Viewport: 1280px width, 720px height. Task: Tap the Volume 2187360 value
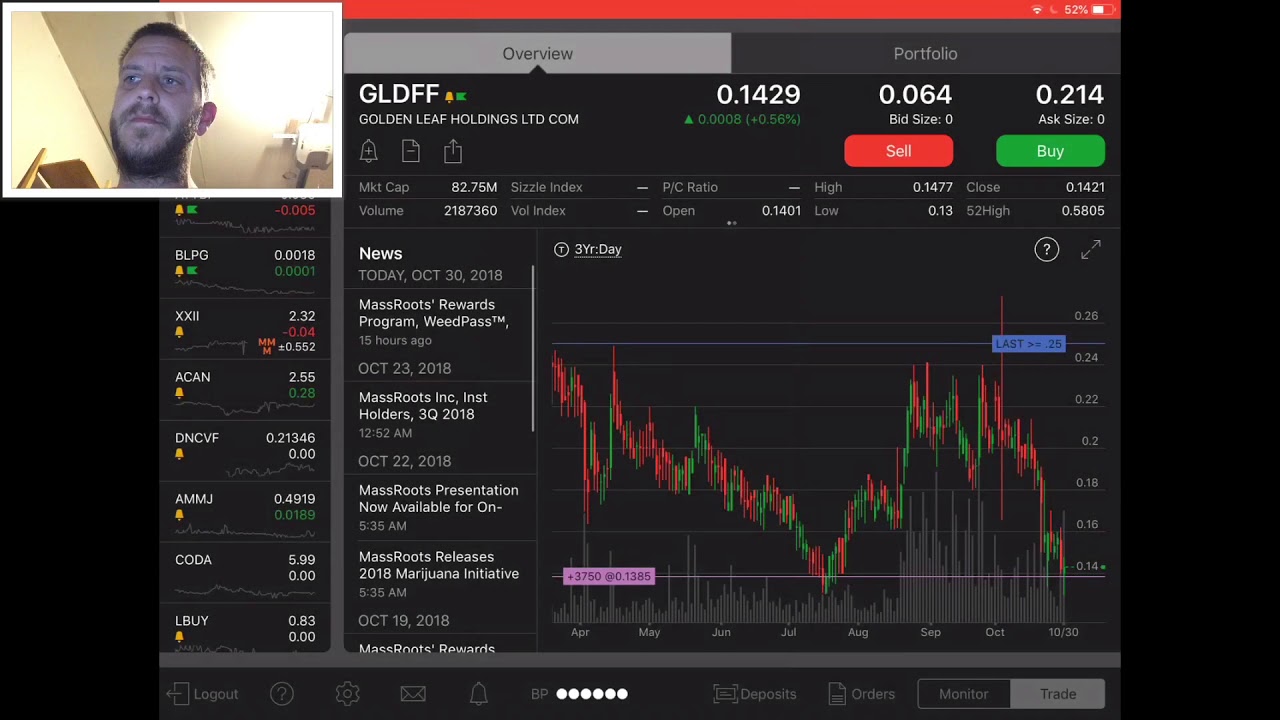[x=470, y=211]
